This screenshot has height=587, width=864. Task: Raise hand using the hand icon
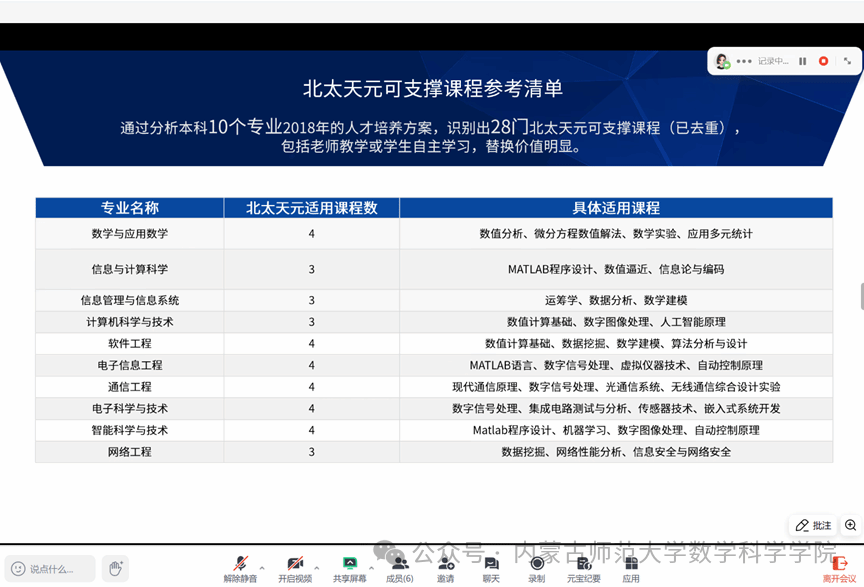click(115, 568)
